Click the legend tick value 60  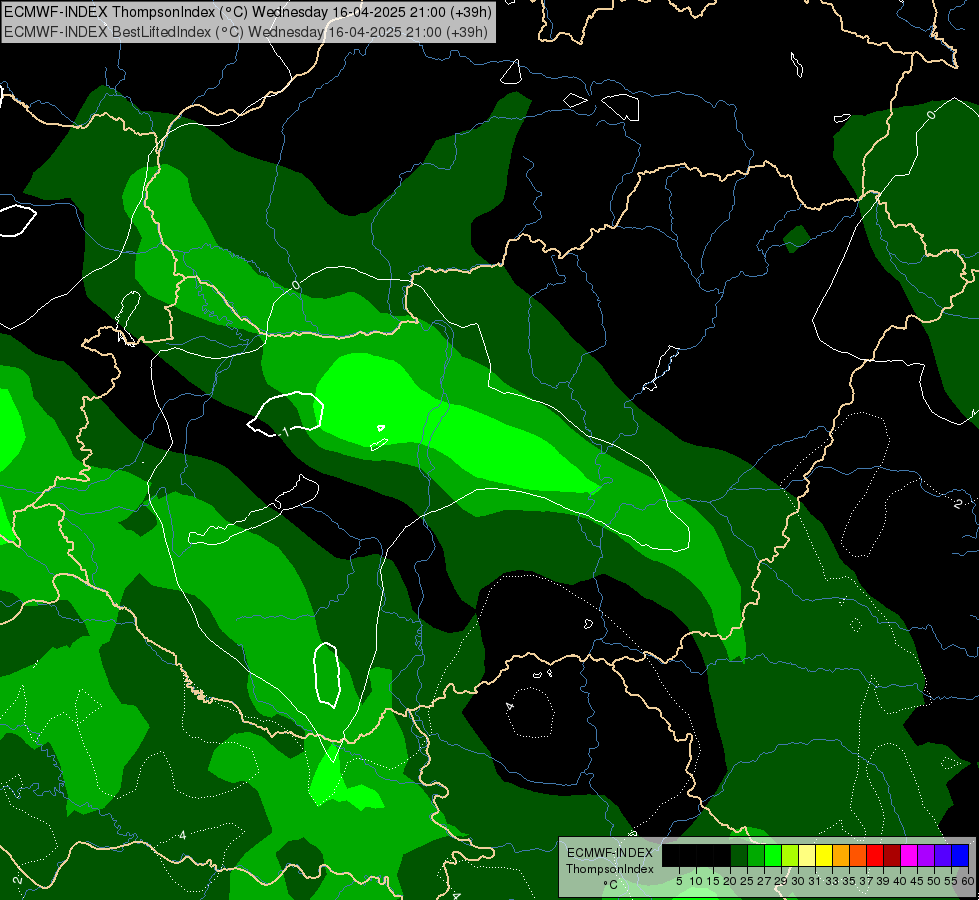[968, 881]
